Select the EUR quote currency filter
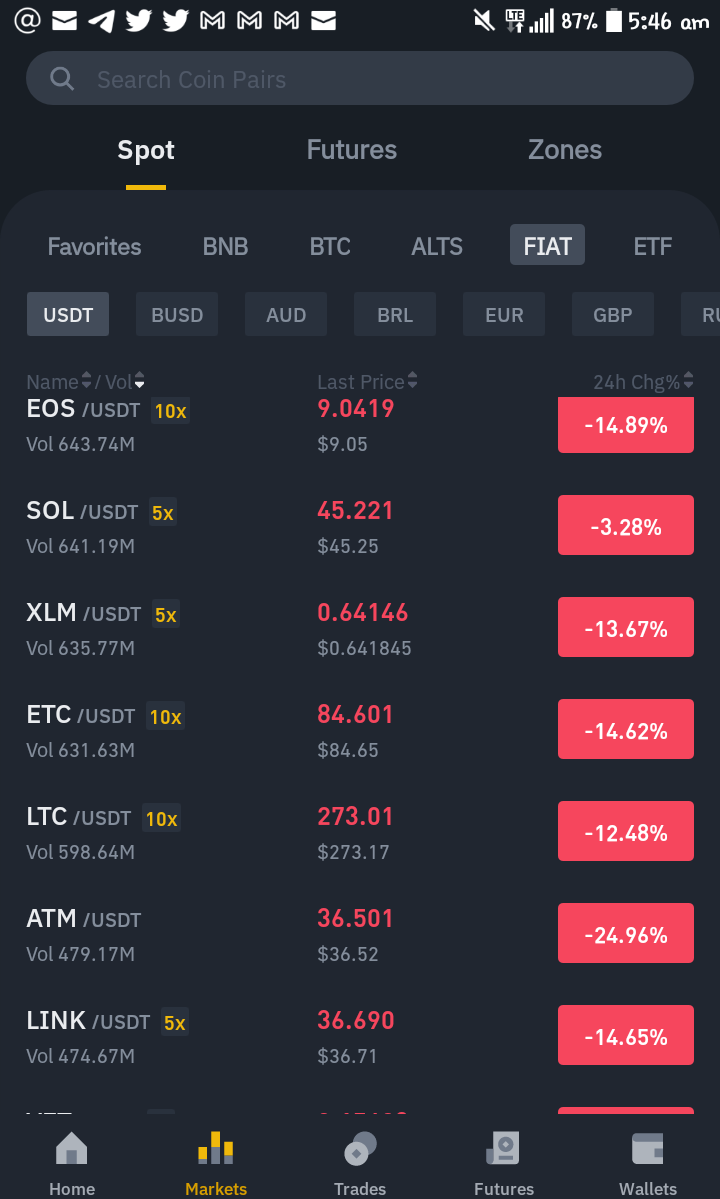The image size is (720, 1199). tap(504, 314)
